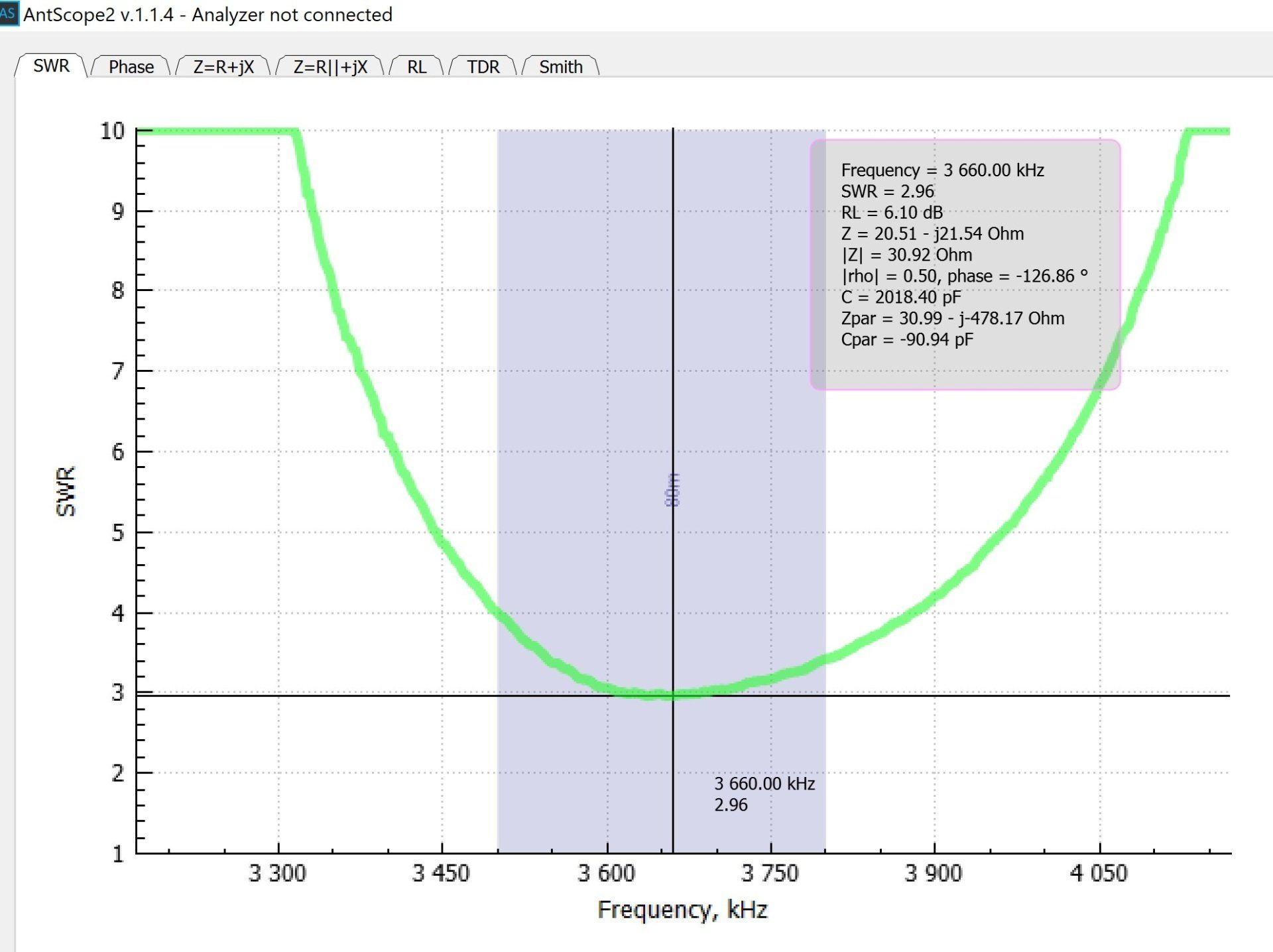The height and width of the screenshot is (952, 1273).
Task: Click the 3 600 frequency axis label
Action: point(606,873)
